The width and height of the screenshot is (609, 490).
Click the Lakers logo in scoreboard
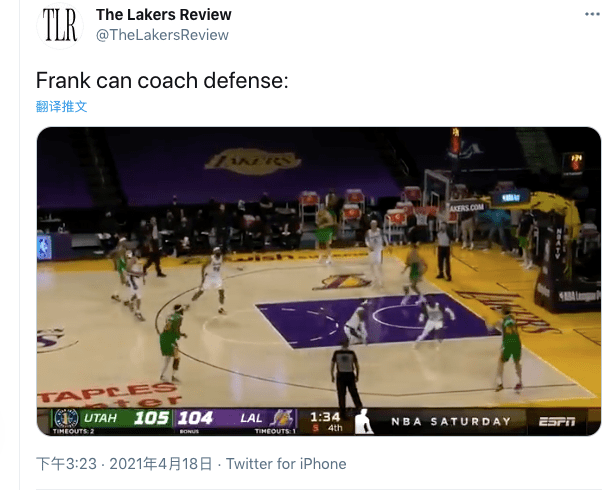[x=282, y=419]
